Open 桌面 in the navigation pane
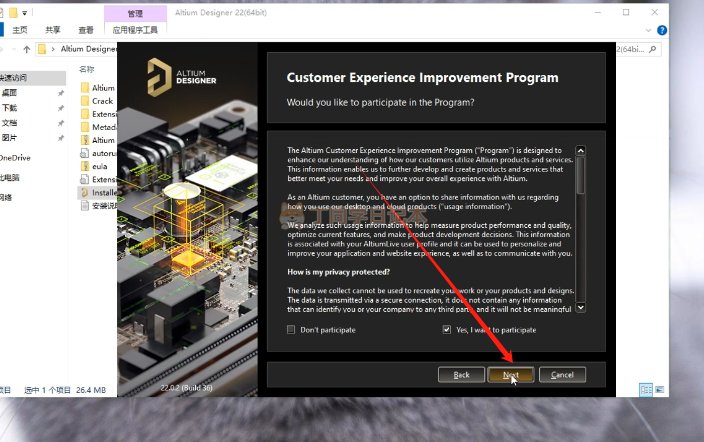 [x=9, y=93]
